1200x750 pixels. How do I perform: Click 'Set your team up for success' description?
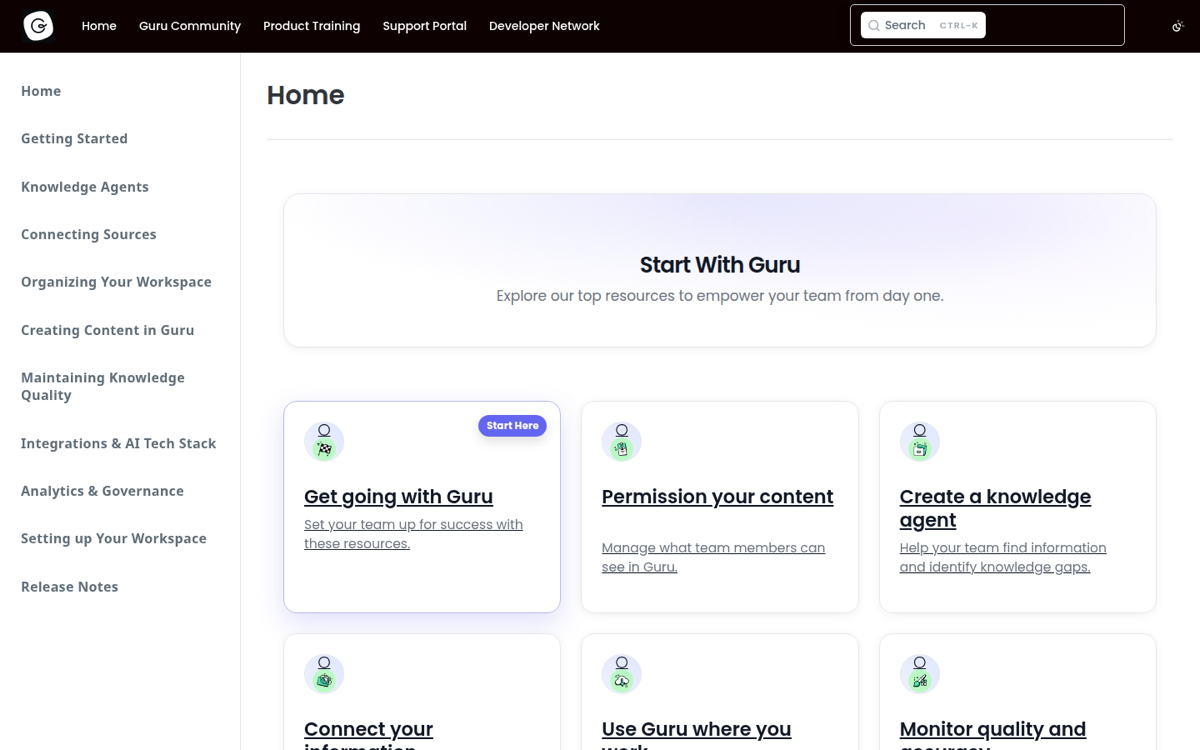tap(413, 534)
